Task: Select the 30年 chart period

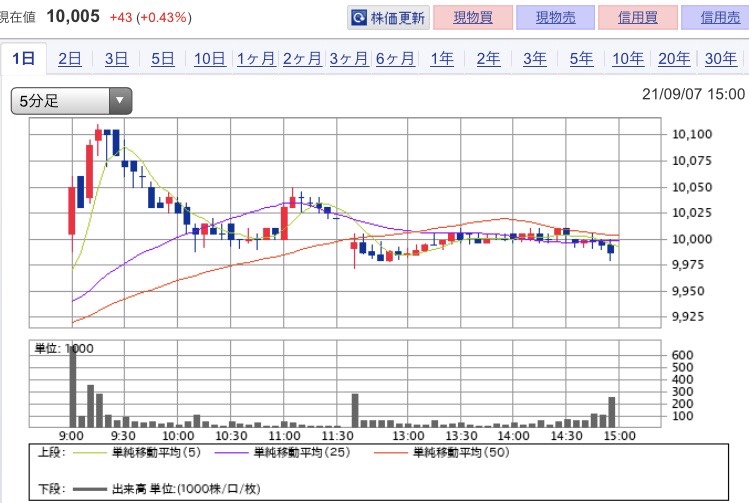Action: pos(721,59)
